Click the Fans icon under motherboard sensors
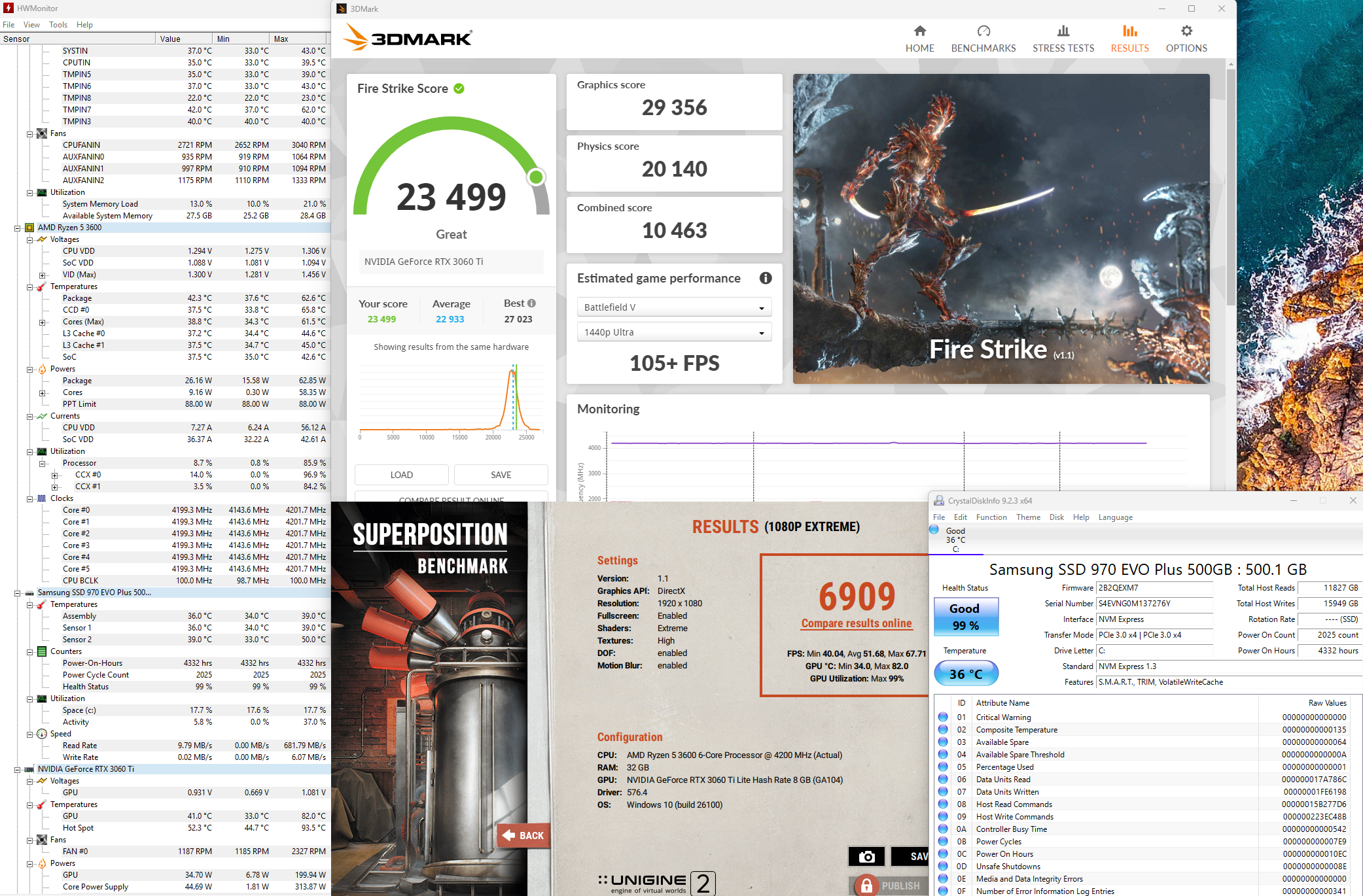The width and height of the screenshot is (1363, 896). pos(42,133)
